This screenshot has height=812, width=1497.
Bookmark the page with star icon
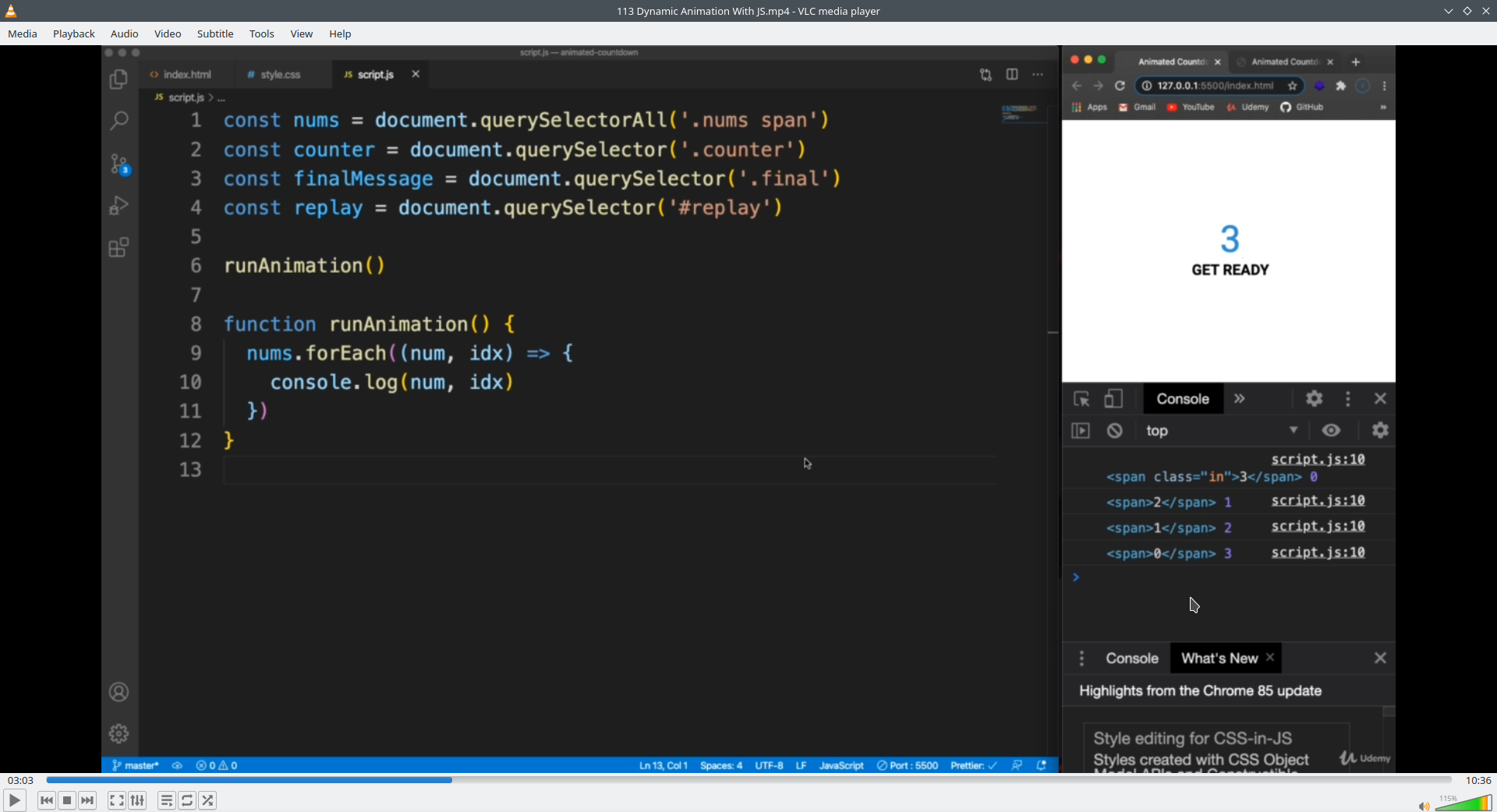coord(1293,86)
